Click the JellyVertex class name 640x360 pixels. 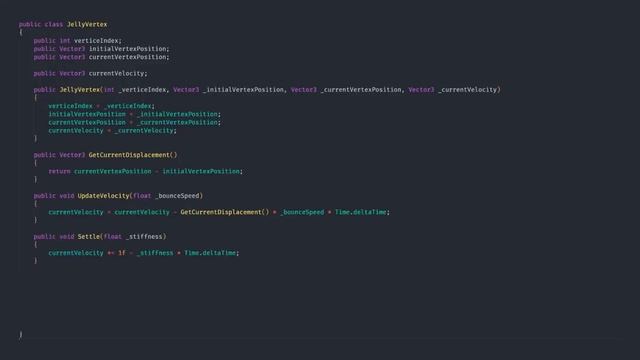[x=87, y=24]
